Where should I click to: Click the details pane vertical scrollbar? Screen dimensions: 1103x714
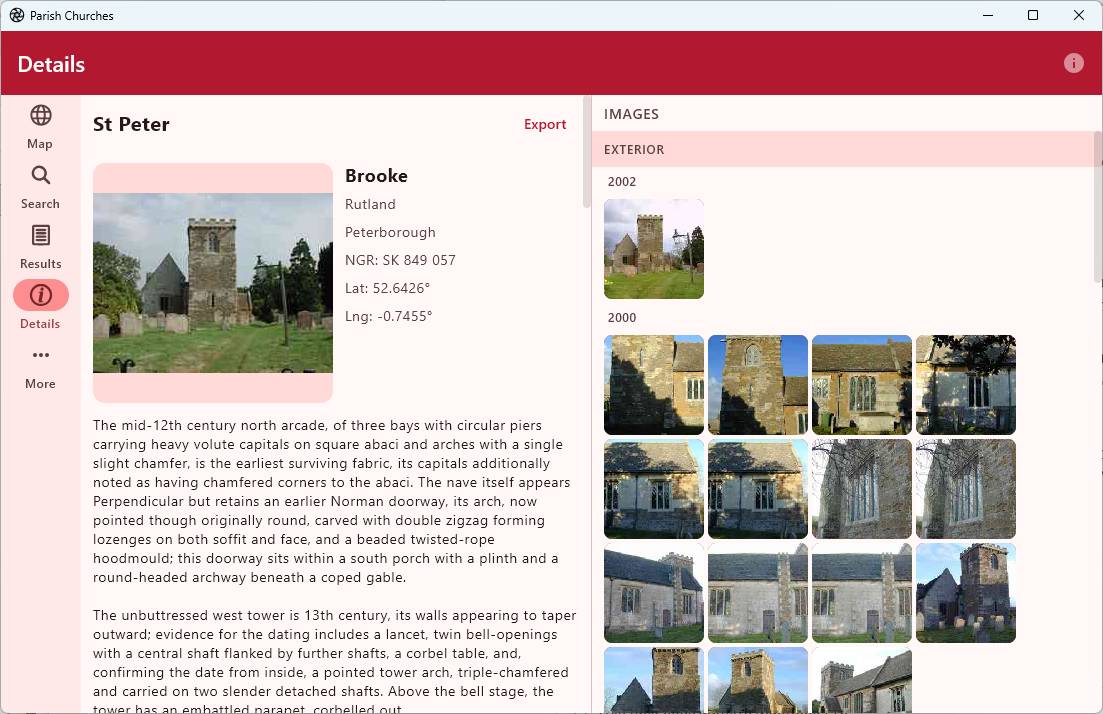click(587, 152)
